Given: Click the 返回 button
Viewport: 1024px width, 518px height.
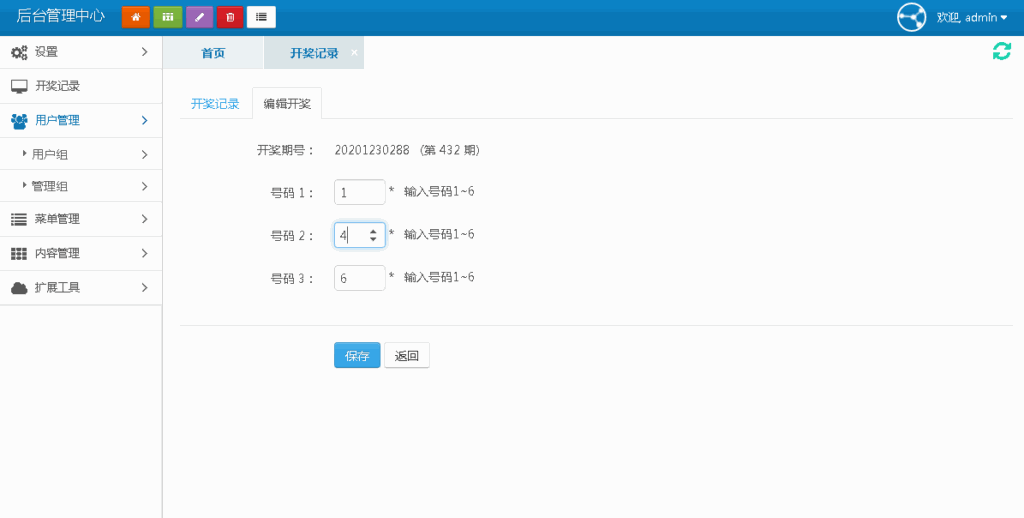Looking at the screenshot, I should coord(407,355).
